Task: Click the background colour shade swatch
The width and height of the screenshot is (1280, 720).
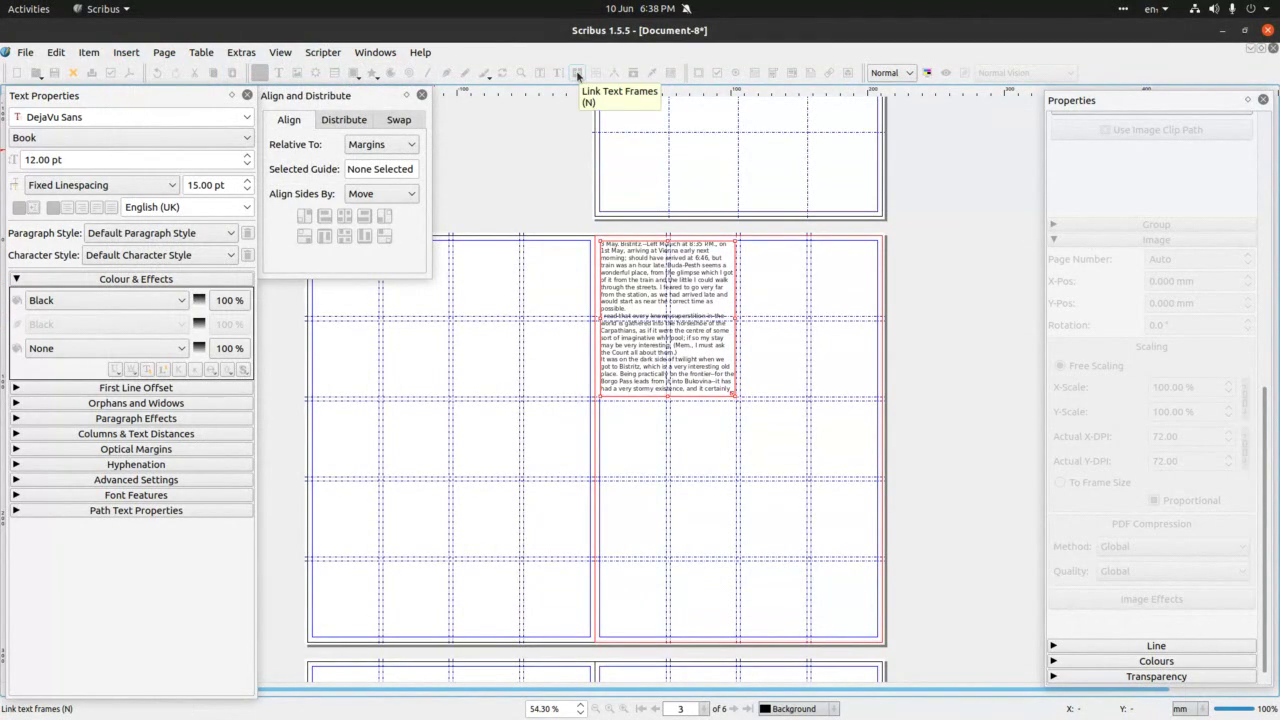Action: click(199, 348)
